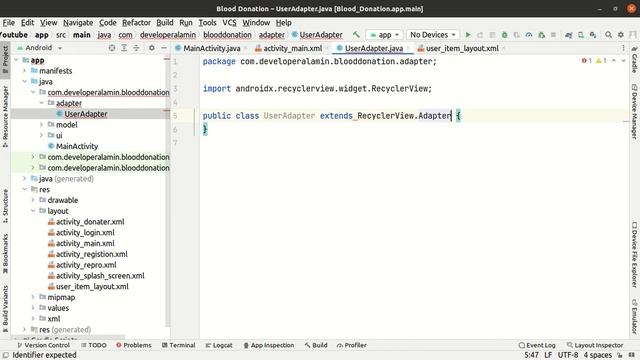The width and height of the screenshot is (640, 360).
Task: Toggle Device Manager right-side panel
Action: 635,111
